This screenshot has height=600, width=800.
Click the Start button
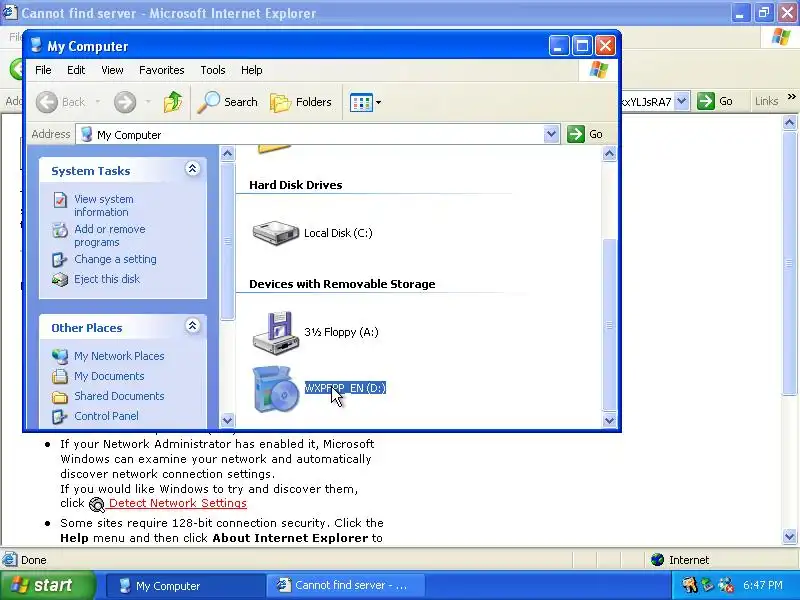pyautogui.click(x=47, y=585)
